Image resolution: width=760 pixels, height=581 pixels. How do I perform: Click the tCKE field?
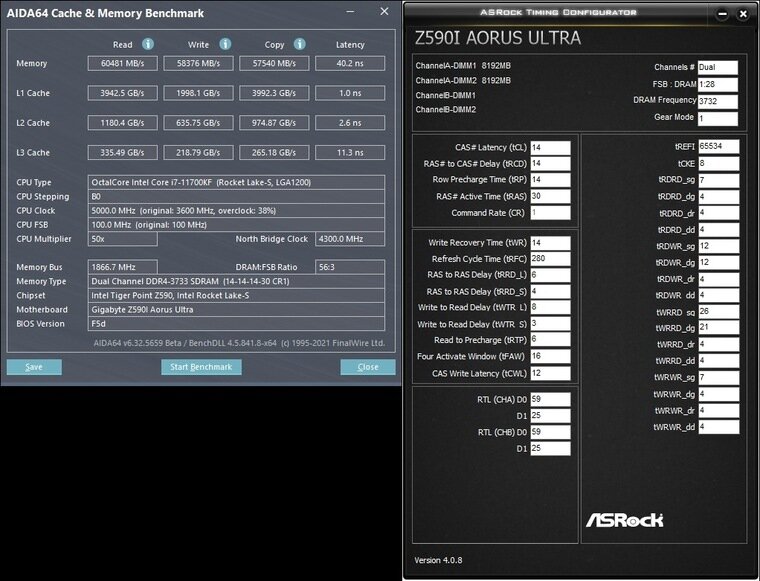point(719,163)
